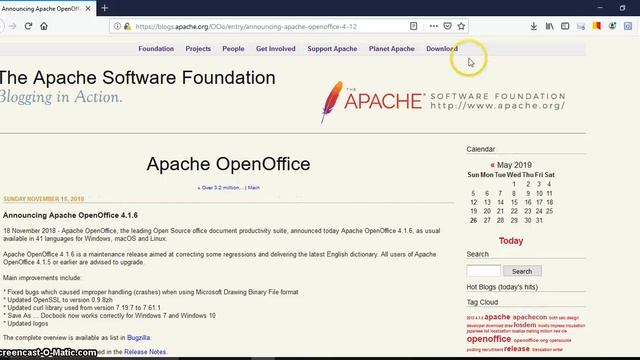Open a new tab with plus button
The image size is (640, 360).
pyautogui.click(x=104, y=8)
